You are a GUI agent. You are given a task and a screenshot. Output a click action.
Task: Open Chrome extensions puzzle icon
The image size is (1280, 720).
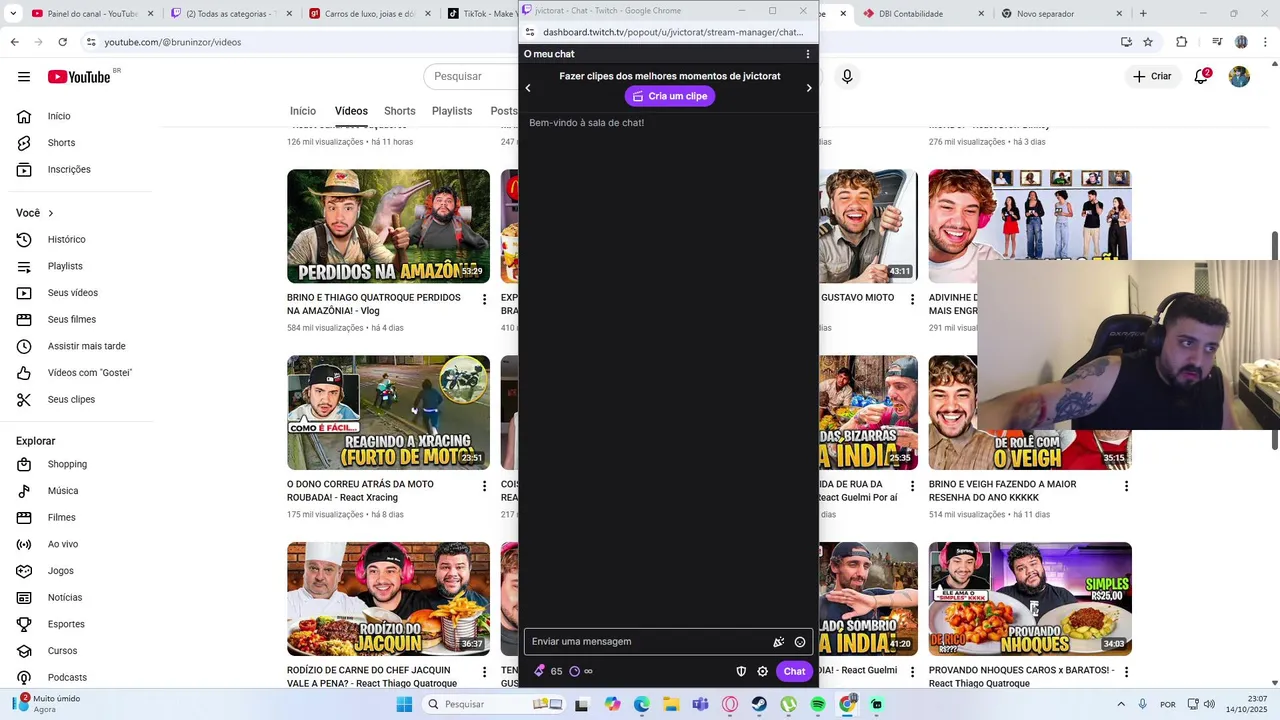click(x=1182, y=42)
